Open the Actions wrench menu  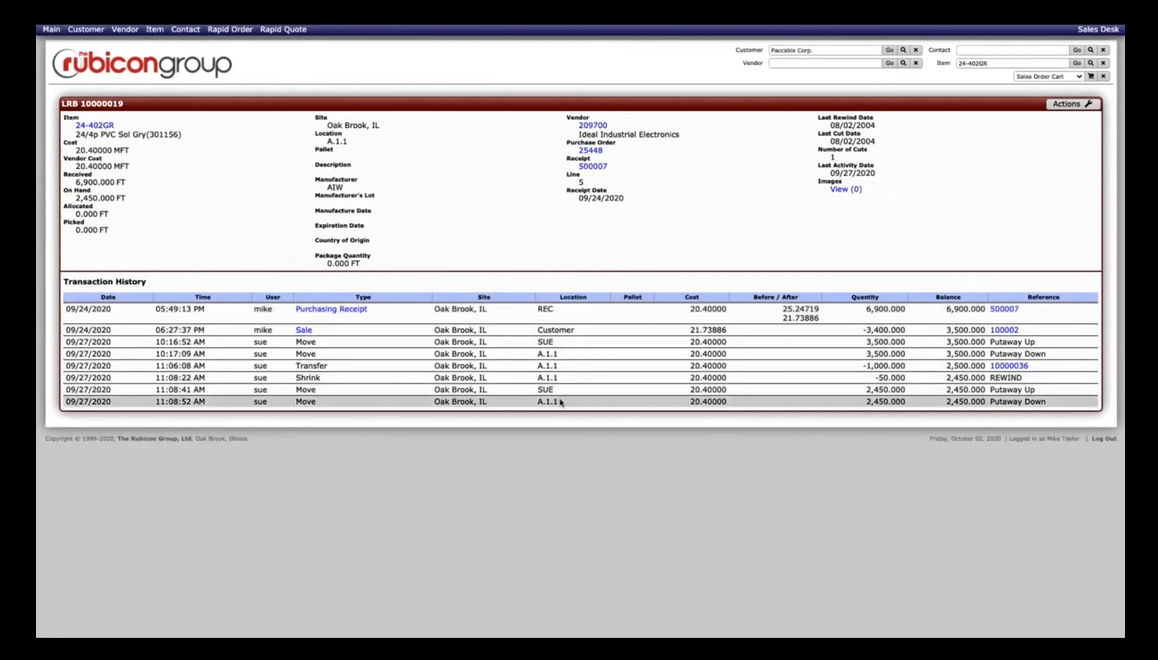[x=1071, y=103]
